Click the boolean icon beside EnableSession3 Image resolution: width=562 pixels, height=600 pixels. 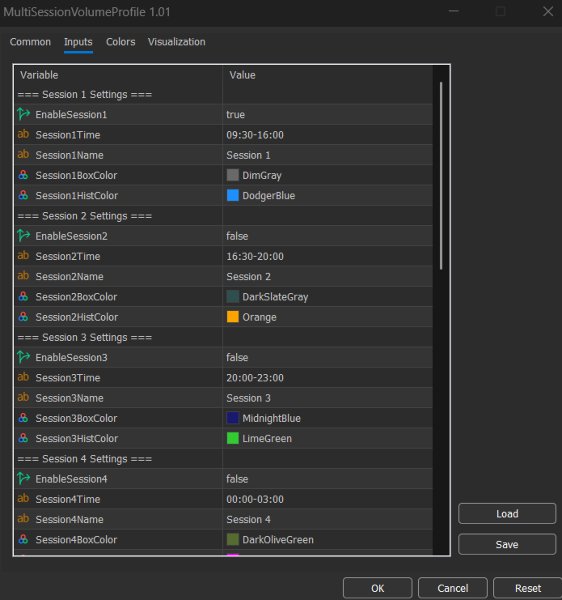pyautogui.click(x=23, y=357)
